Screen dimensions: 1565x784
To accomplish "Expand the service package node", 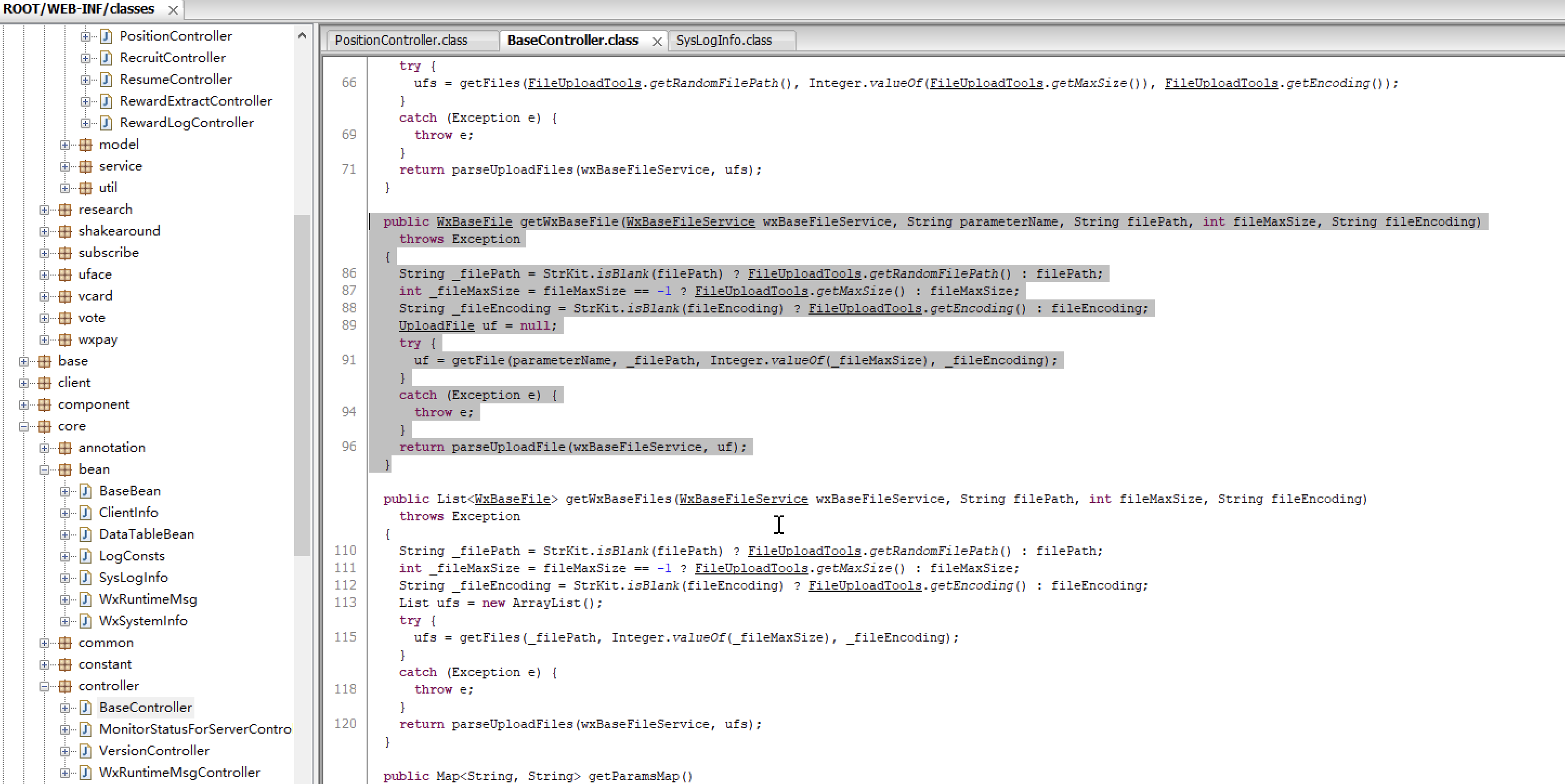I will 65,166.
